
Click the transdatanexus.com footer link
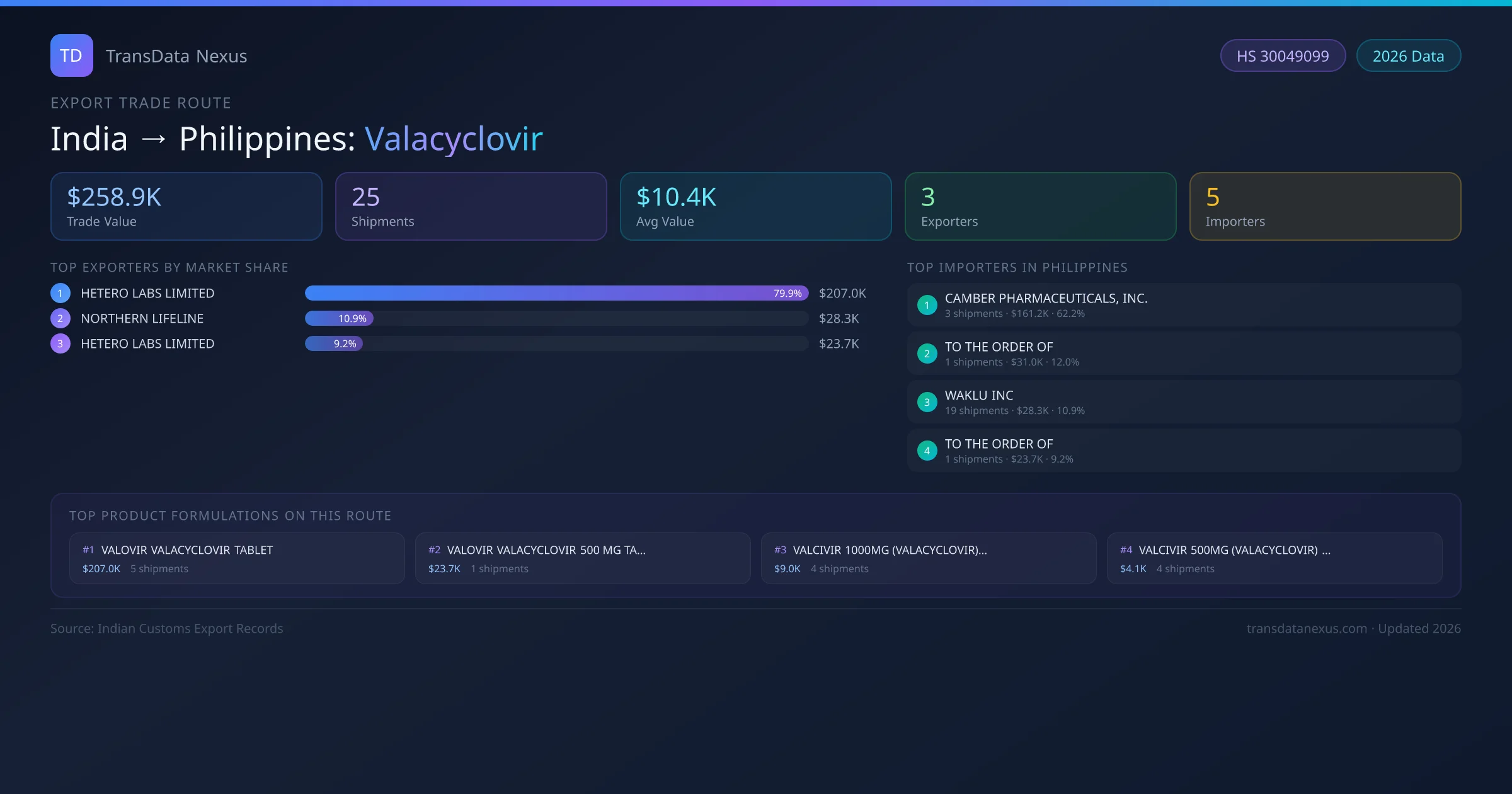click(1306, 628)
